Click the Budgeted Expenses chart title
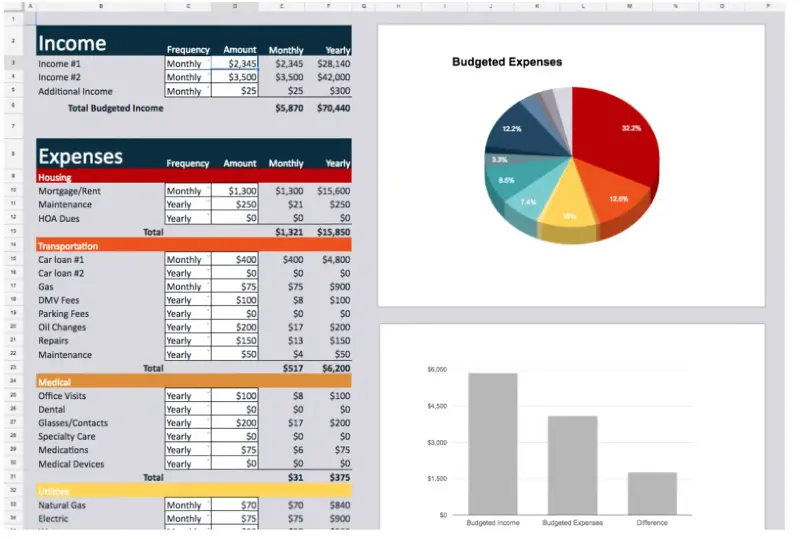The height and width of the screenshot is (539, 810). pos(507,61)
